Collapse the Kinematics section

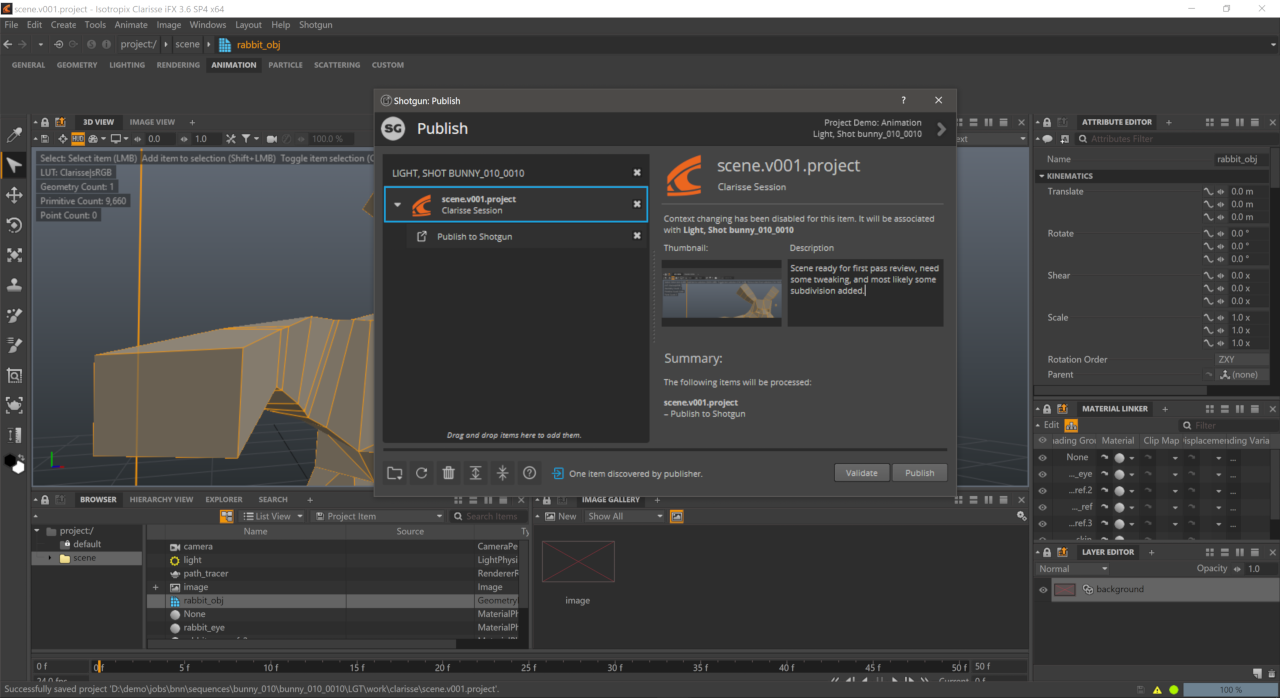(x=1041, y=176)
